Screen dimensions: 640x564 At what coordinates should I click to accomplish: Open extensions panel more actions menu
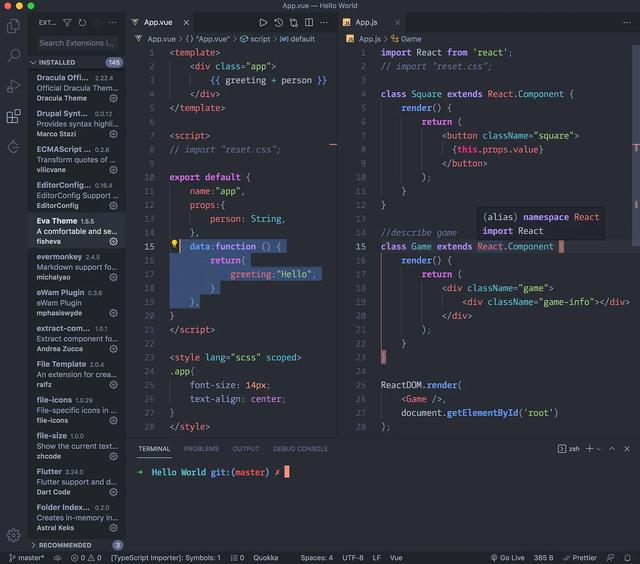tap(112, 22)
